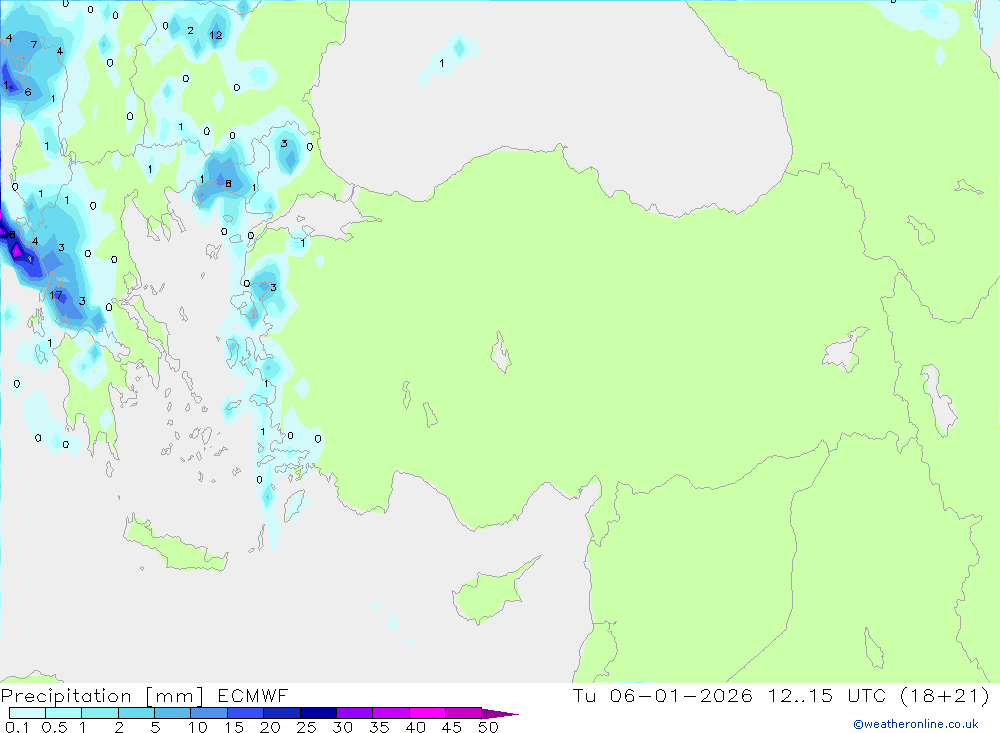Click the "12..15 UTC" time text
This screenshot has height=733, width=1000.
tap(827, 695)
